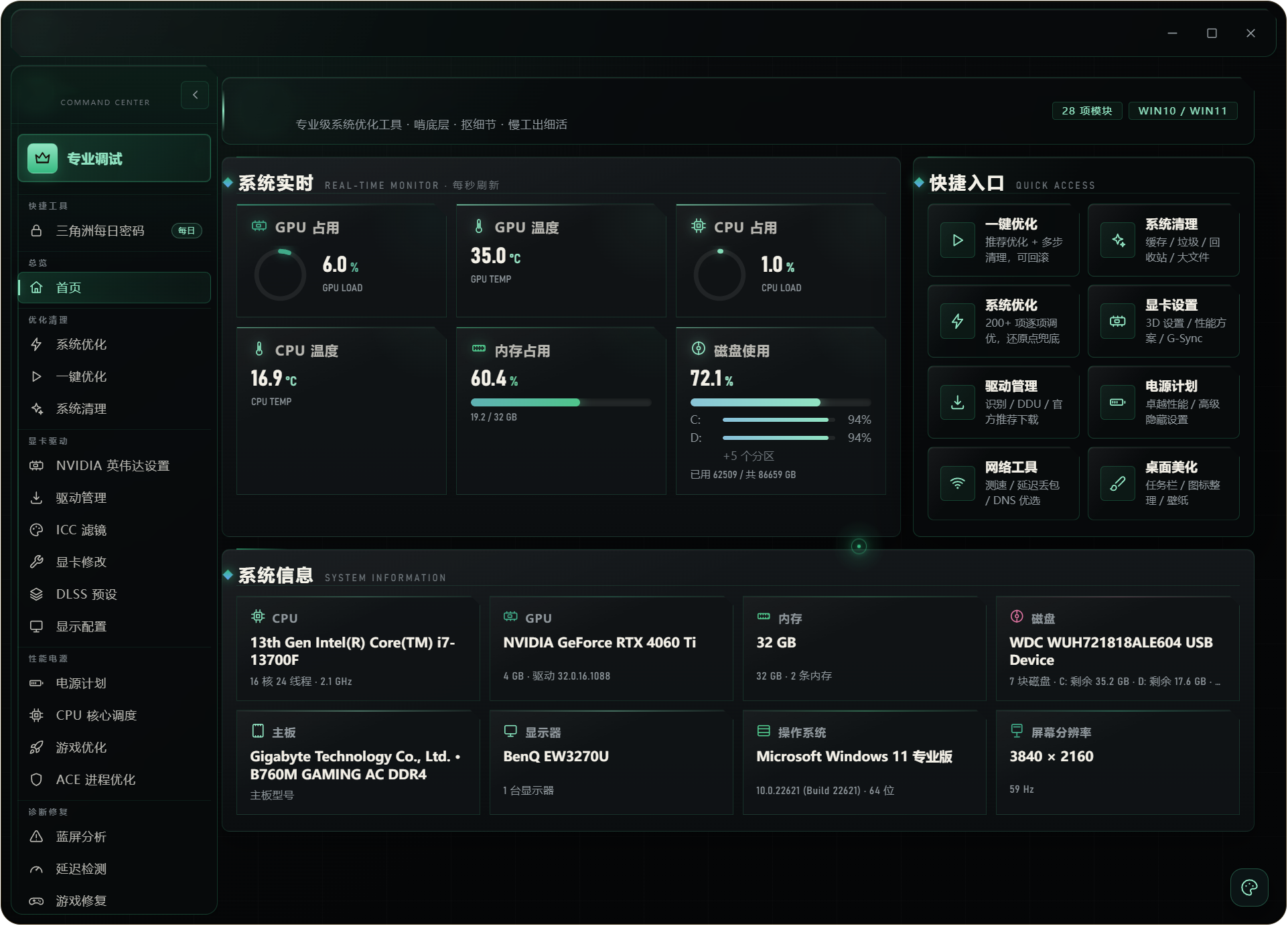Screen dimensions: 1288x926
Task: Select 一键优化 sidebar item
Action: 115,377
